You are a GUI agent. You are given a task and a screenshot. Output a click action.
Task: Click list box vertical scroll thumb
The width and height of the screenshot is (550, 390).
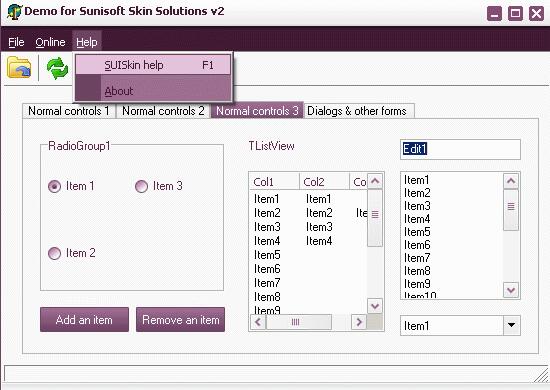click(511, 210)
